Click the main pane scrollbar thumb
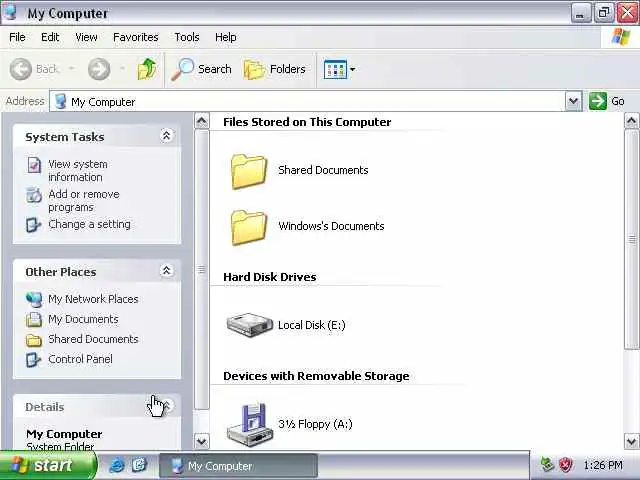The image size is (640, 480). [631, 240]
